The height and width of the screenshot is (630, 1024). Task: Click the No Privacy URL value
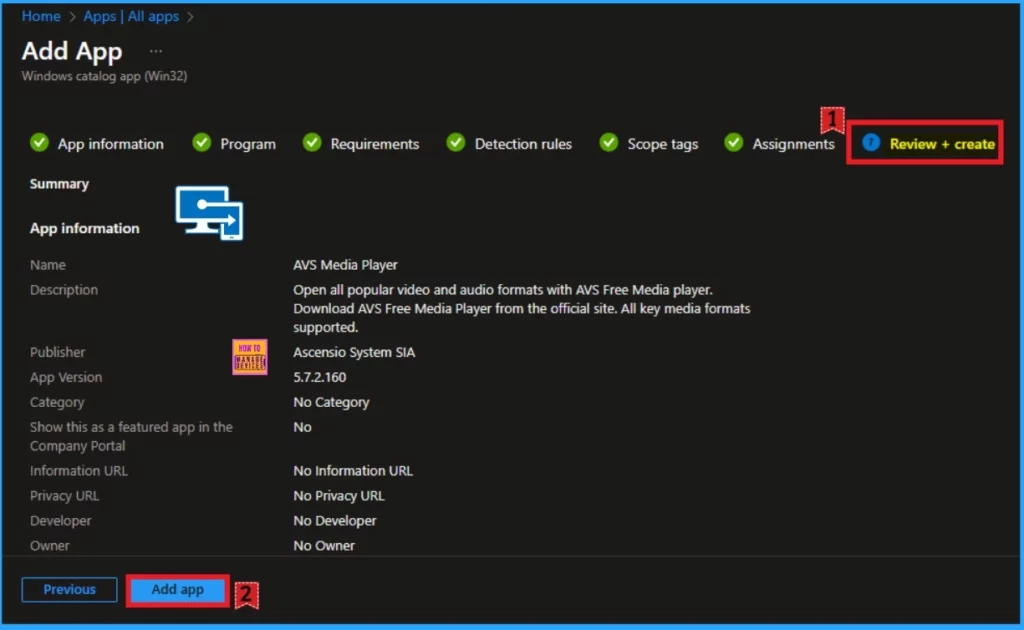[338, 496]
